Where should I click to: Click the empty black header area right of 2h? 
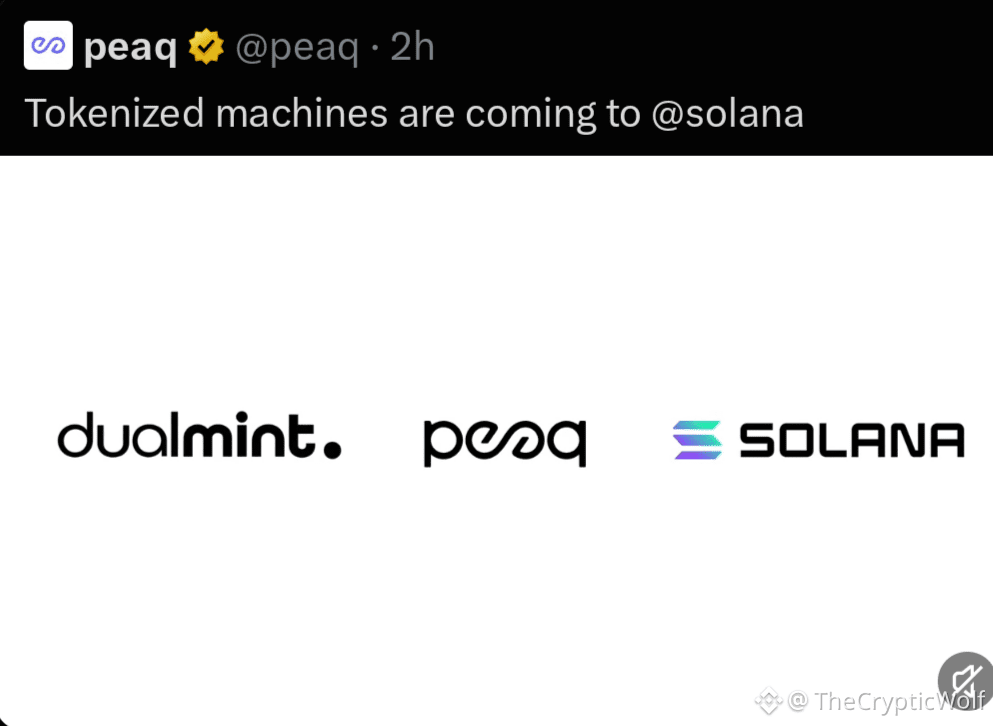point(709,47)
